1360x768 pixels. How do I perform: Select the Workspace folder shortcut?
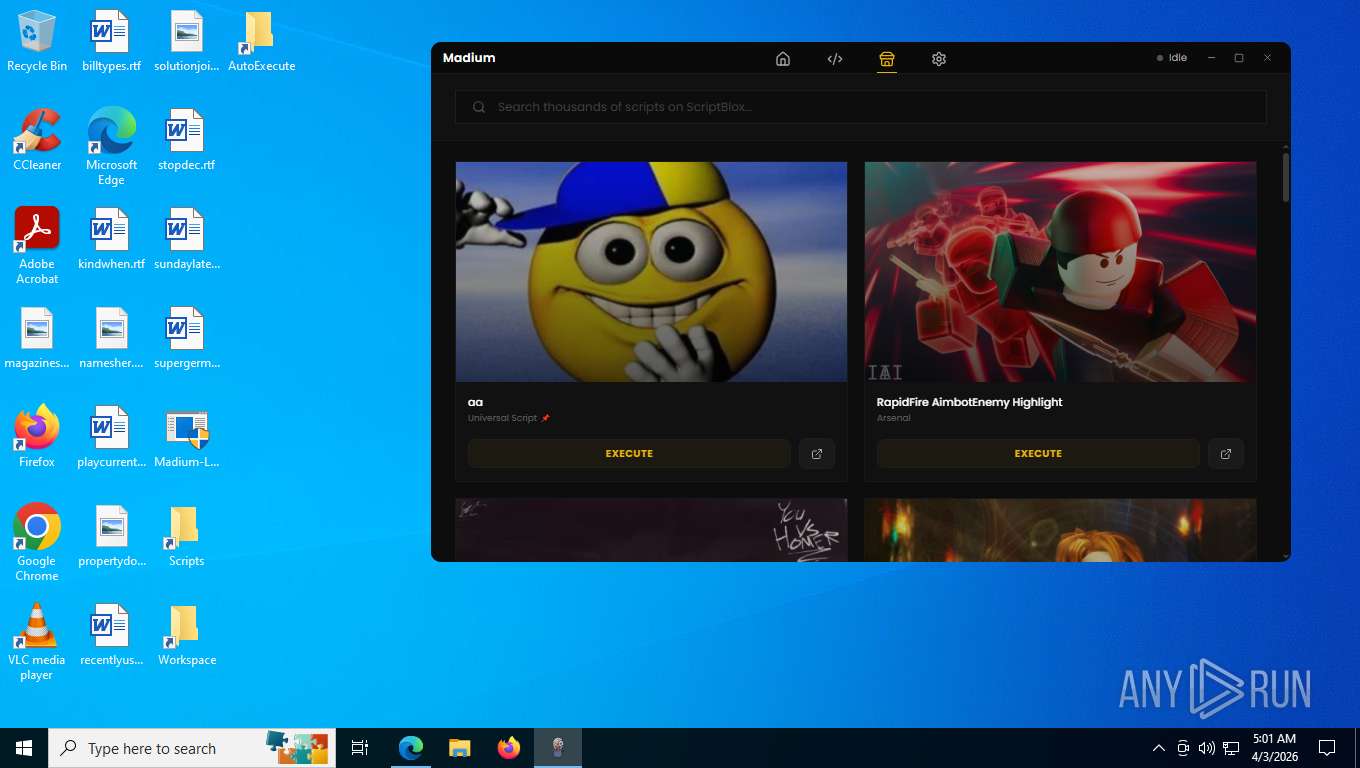186,635
